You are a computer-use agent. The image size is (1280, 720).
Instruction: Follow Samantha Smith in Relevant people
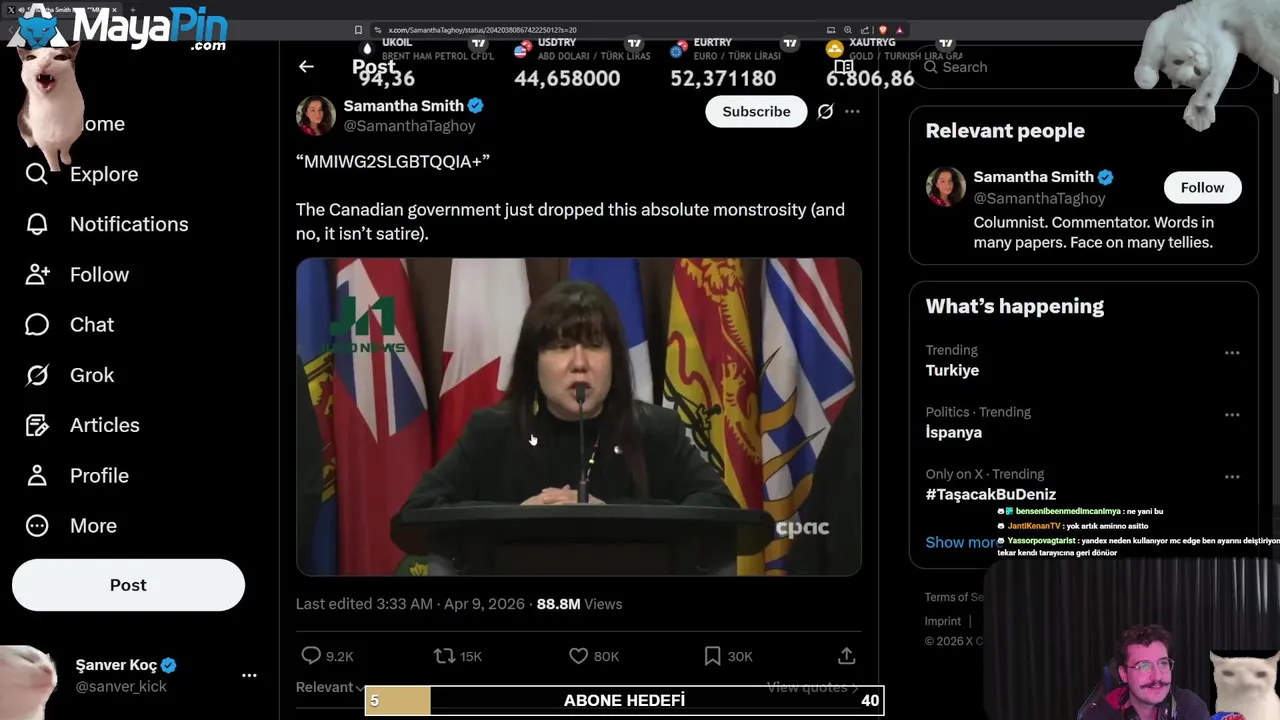tap(1202, 187)
